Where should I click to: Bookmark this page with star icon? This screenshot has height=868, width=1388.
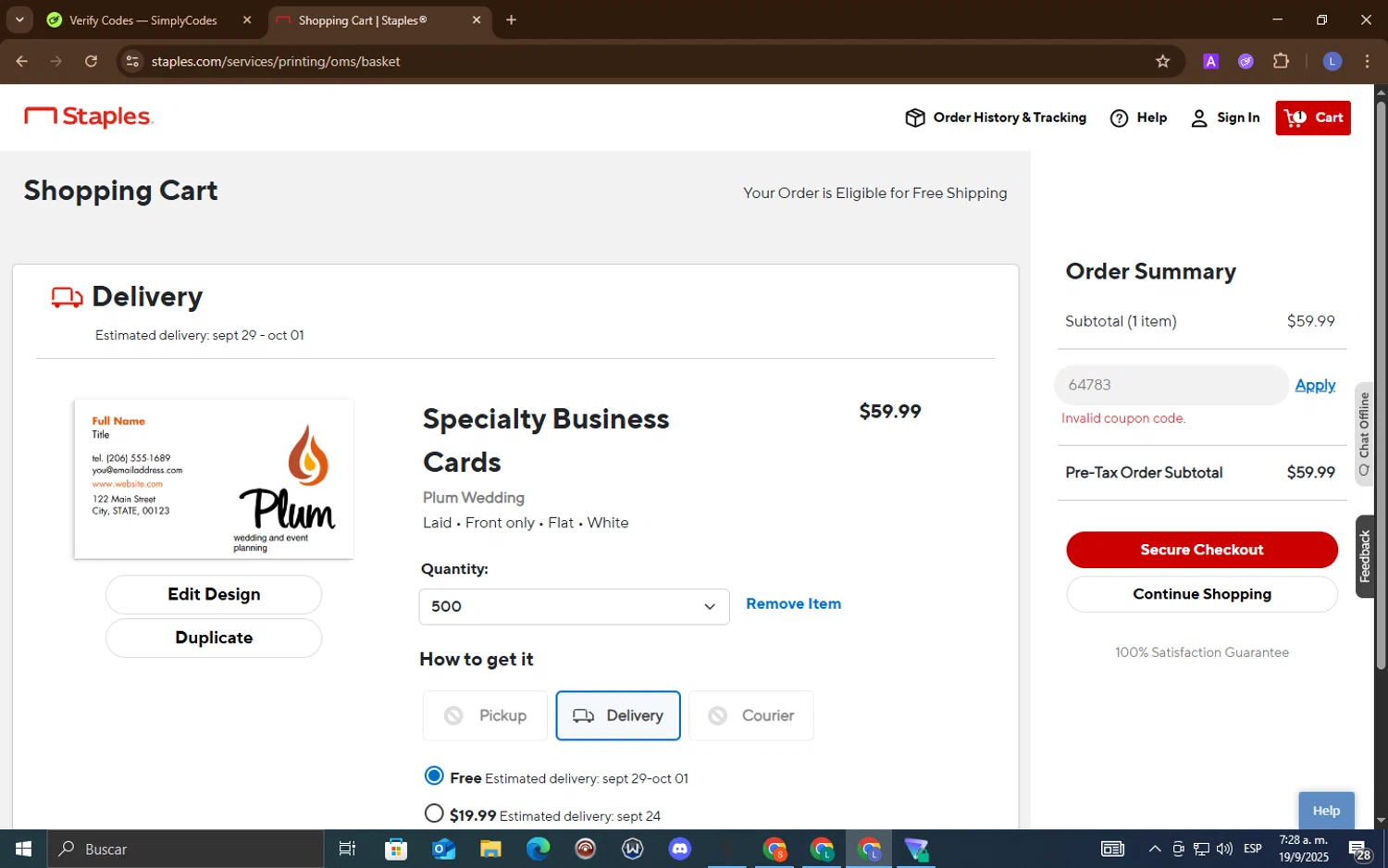pos(1163,61)
